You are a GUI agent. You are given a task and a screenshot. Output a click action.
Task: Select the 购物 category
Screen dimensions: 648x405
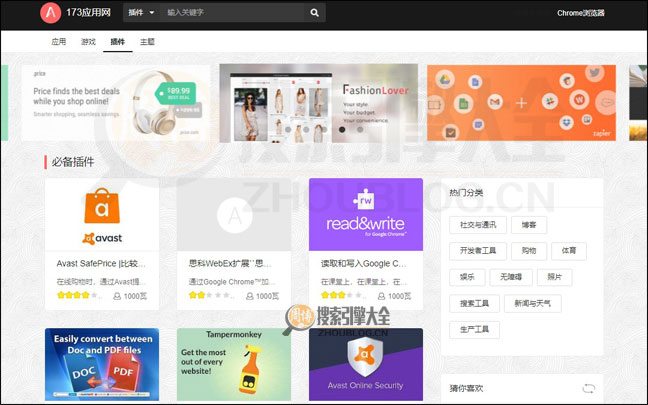[529, 251]
